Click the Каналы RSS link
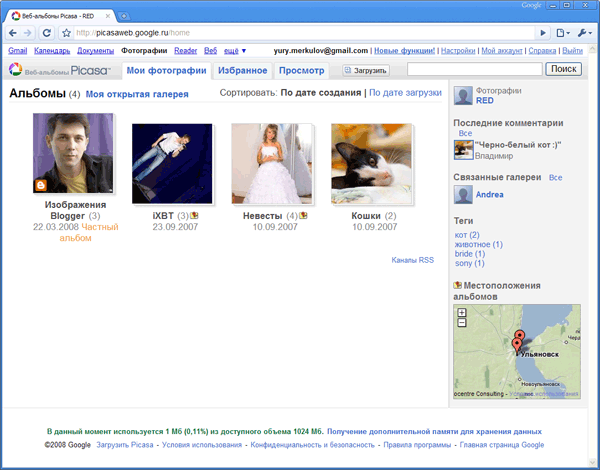The height and width of the screenshot is (470, 600). (x=412, y=260)
